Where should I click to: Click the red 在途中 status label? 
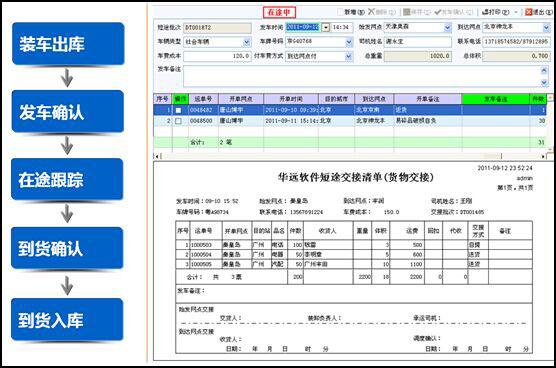click(x=279, y=12)
